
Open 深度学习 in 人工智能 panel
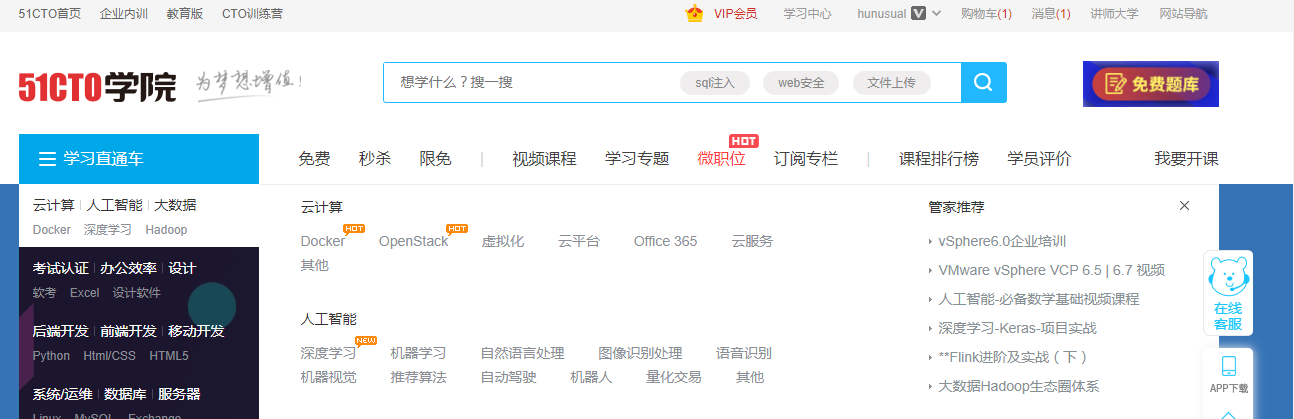328,353
